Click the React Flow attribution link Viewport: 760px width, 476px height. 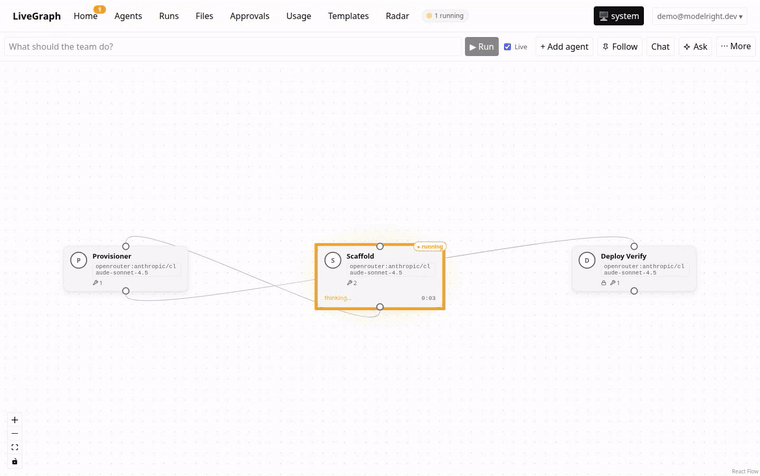[745, 471]
